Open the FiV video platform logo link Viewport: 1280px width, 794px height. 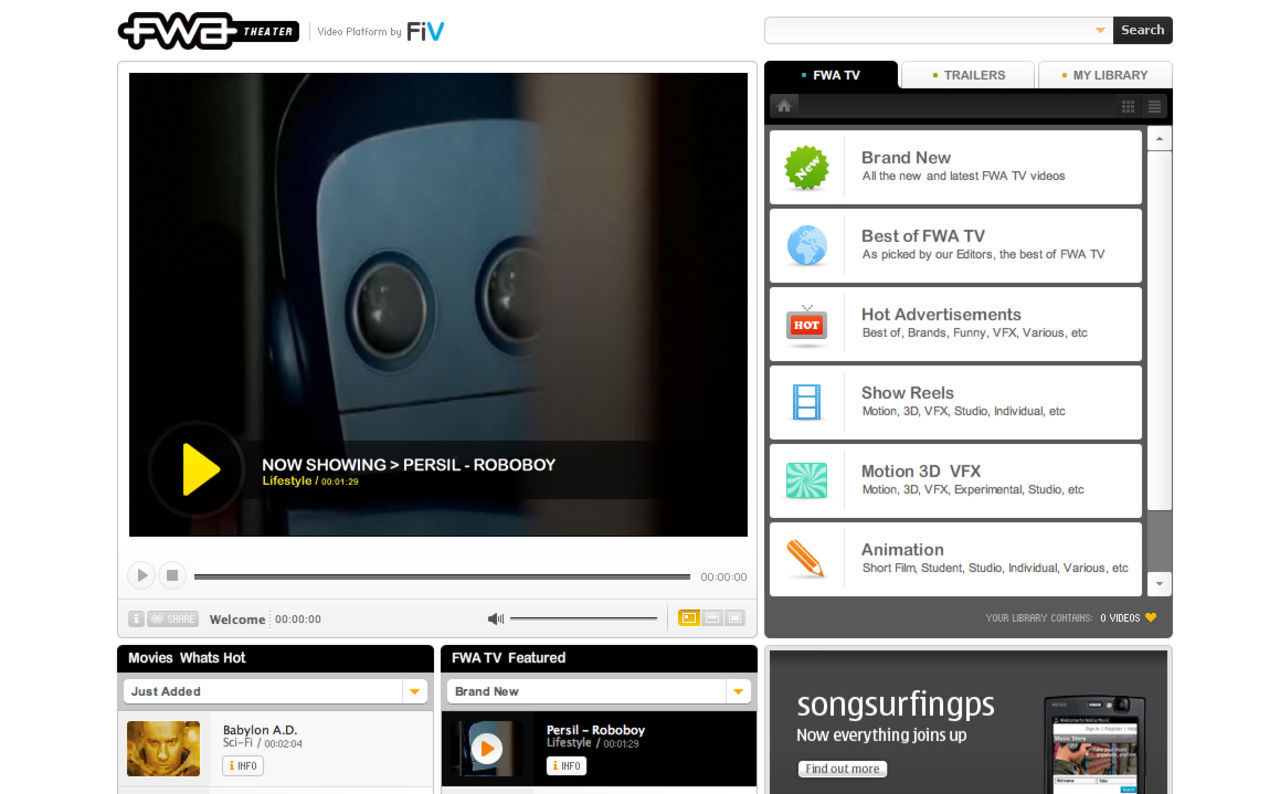pyautogui.click(x=425, y=31)
